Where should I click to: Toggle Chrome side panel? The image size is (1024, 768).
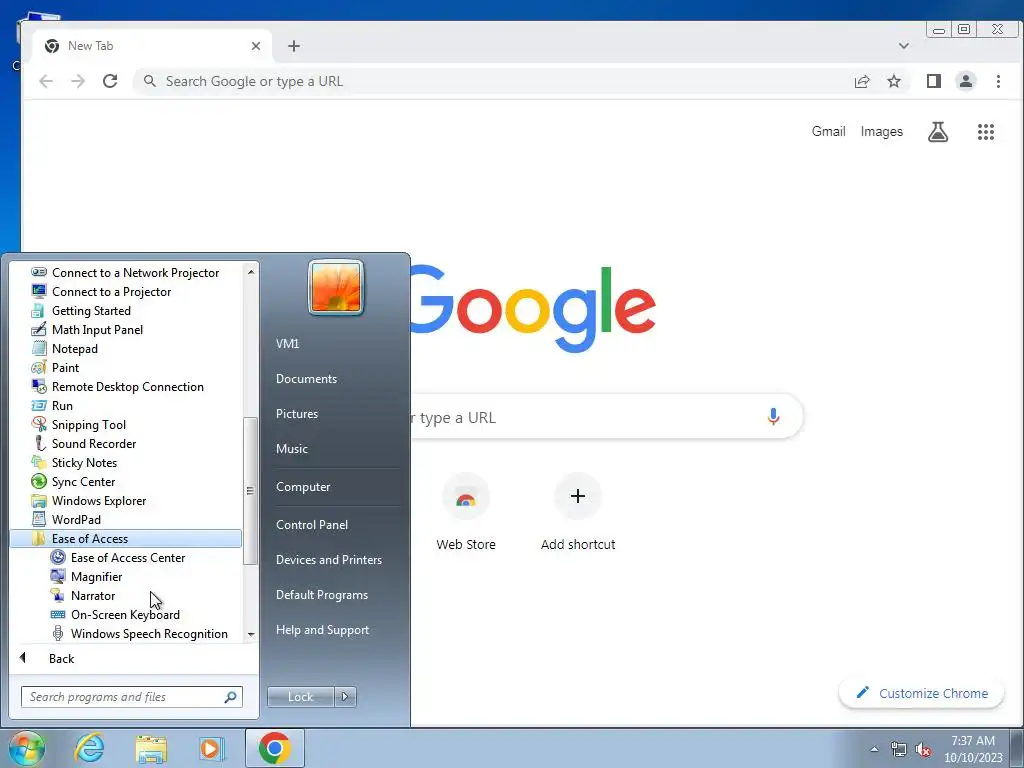coord(934,81)
